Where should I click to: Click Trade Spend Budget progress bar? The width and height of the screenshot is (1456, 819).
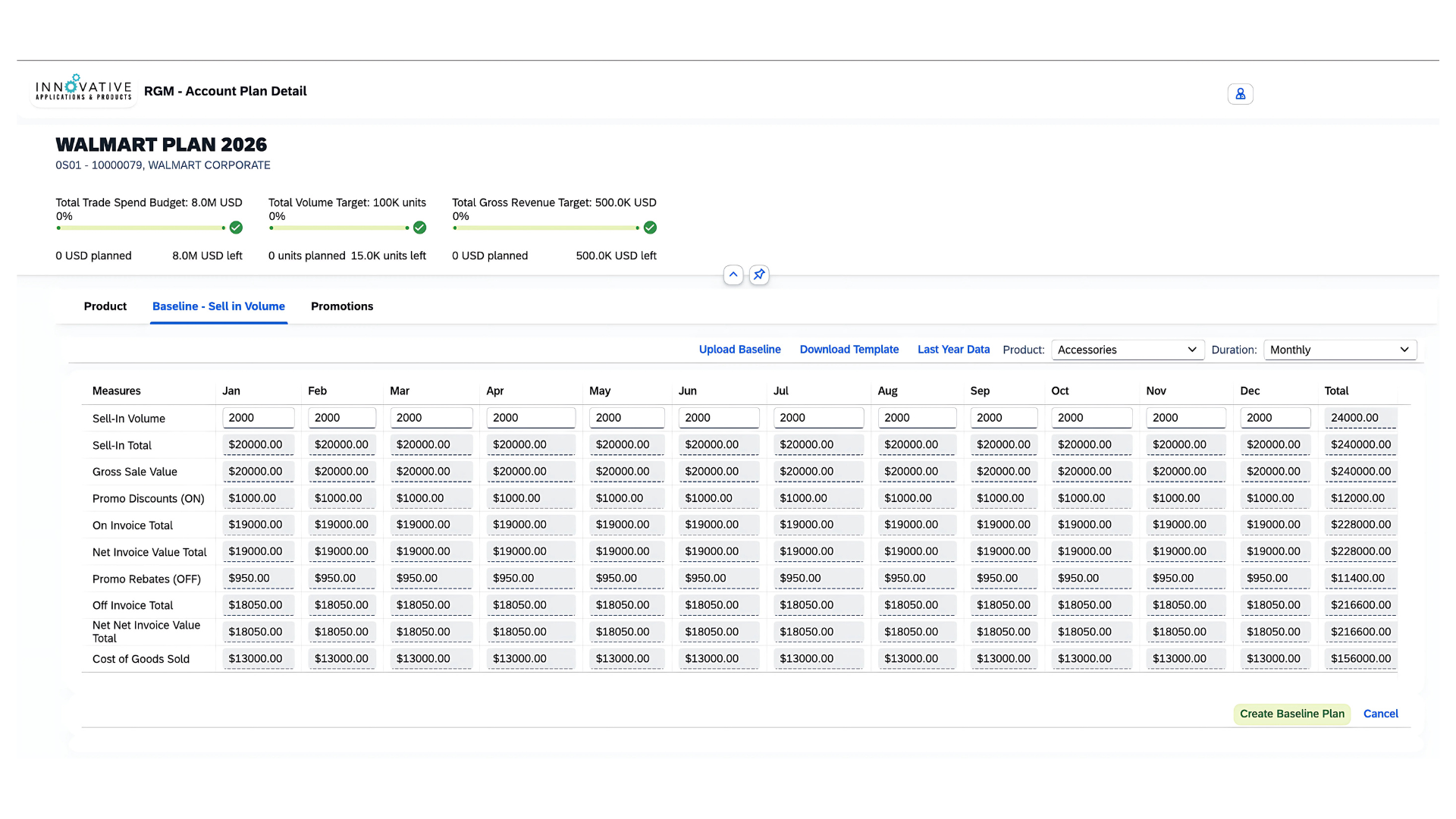140,227
